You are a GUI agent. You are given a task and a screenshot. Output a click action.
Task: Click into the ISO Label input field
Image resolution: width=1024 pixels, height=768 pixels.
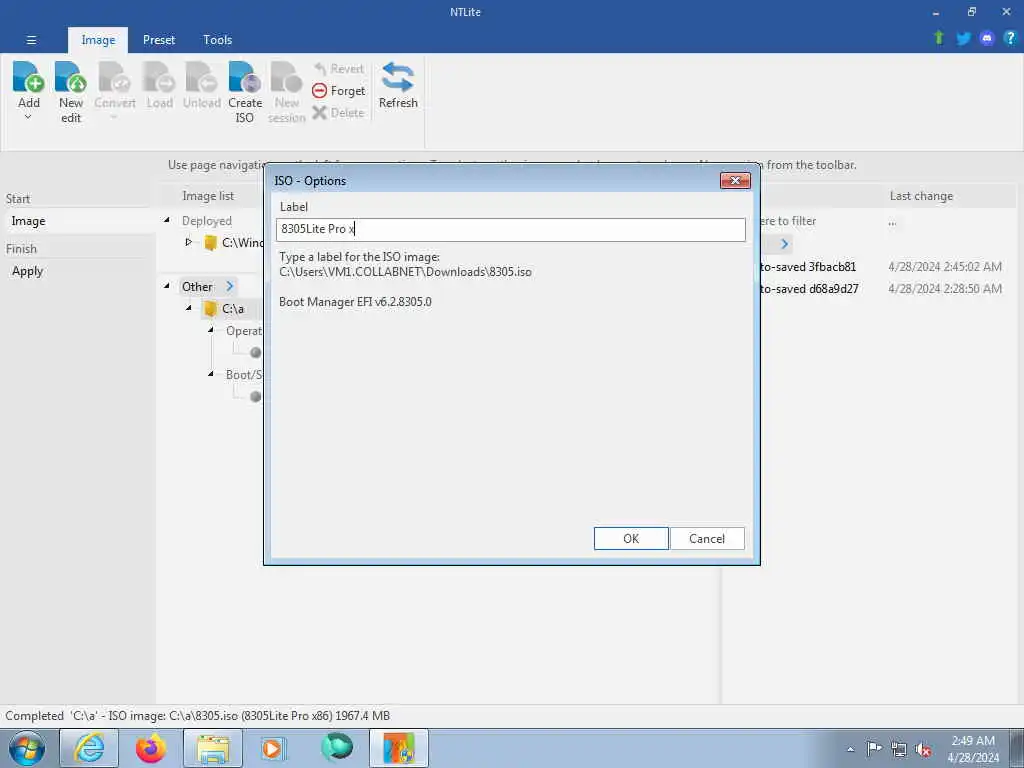pos(511,229)
